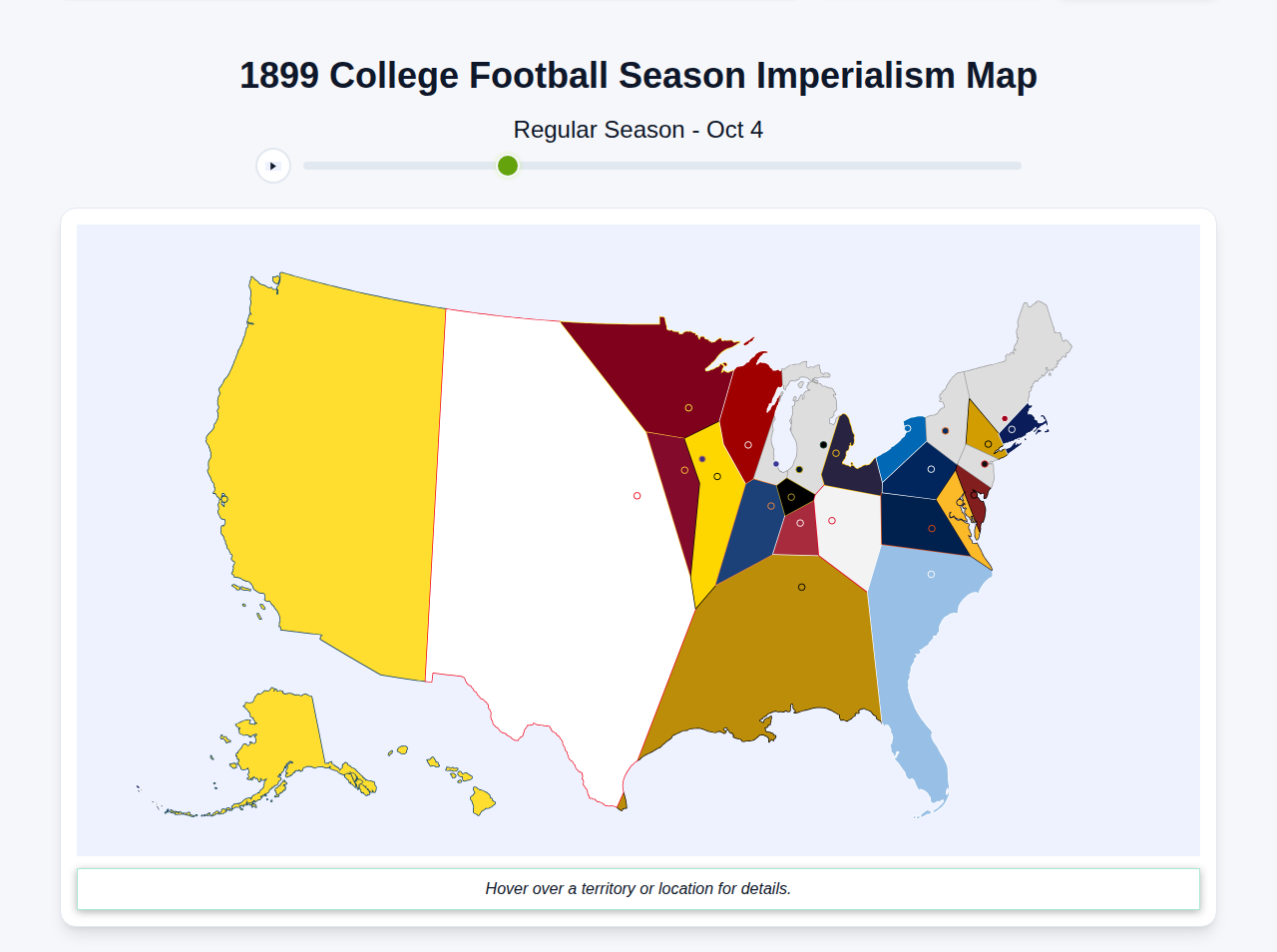Select the gold marker in the dark purple Michigan territory
The image size is (1277, 952).
(836, 451)
